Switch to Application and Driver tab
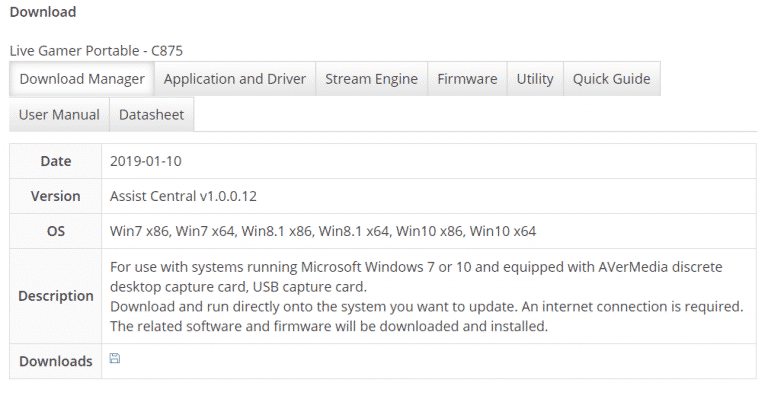The width and height of the screenshot is (768, 402). coord(235,79)
